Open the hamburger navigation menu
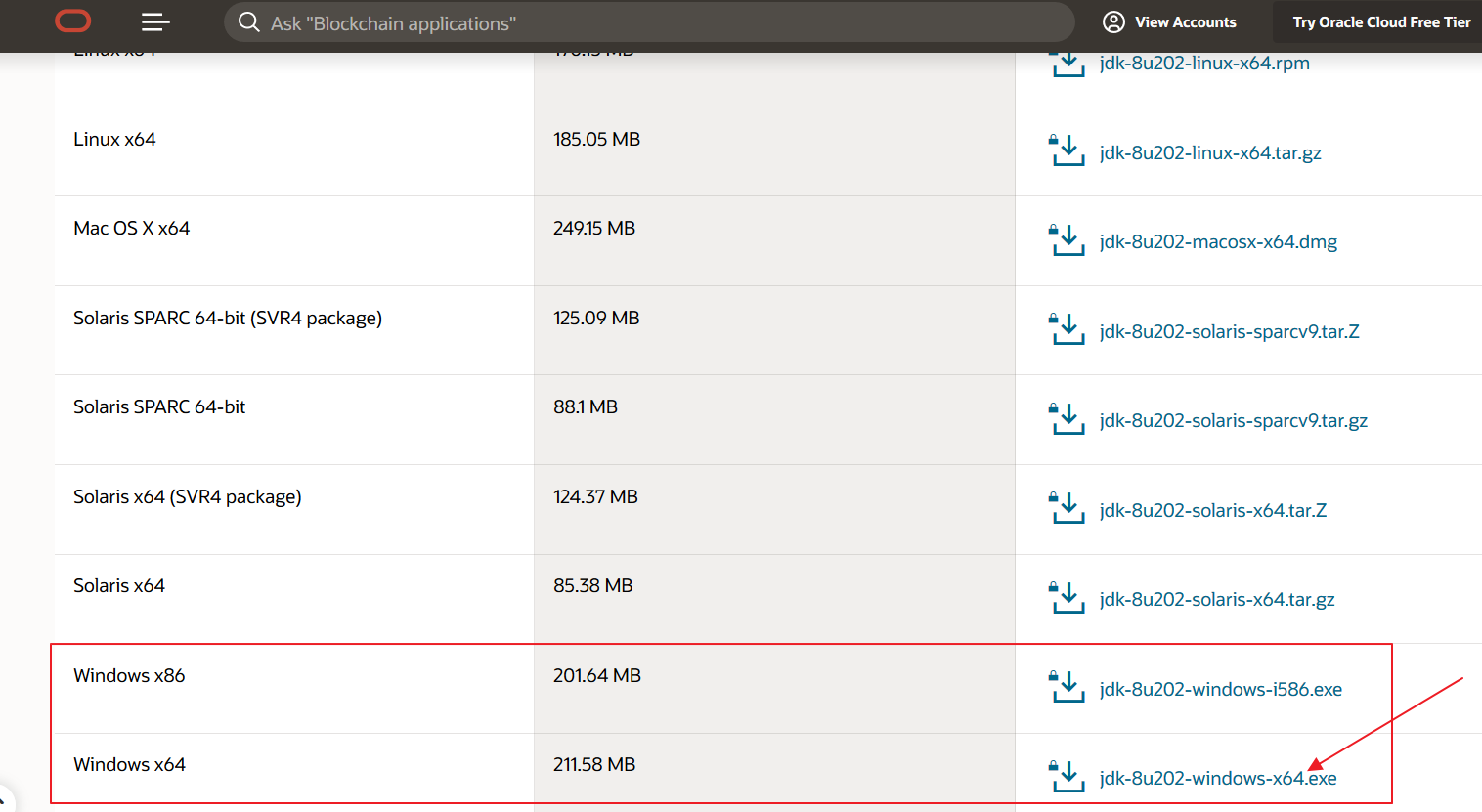 [155, 21]
